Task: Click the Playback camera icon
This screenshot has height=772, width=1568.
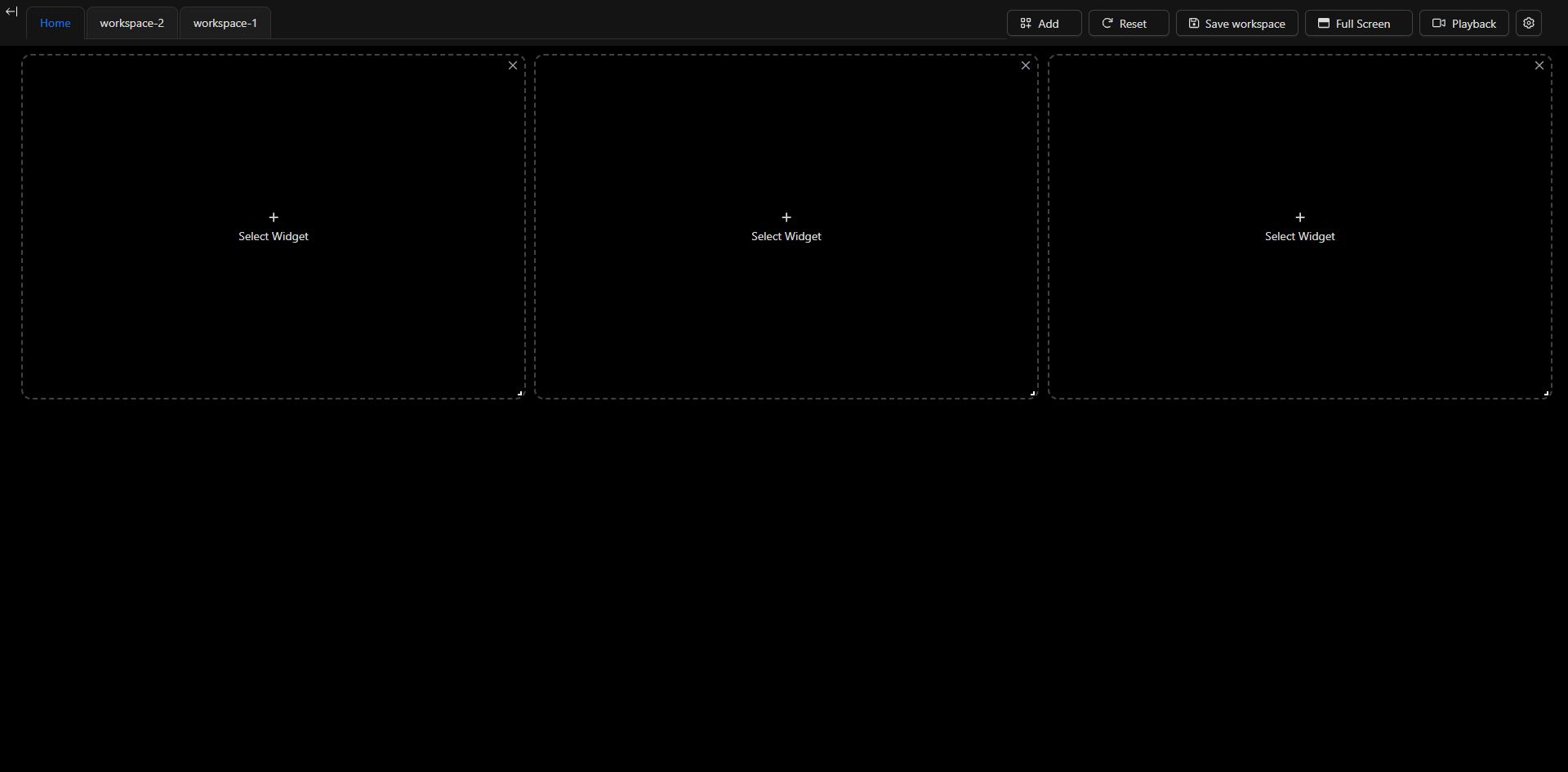Action: point(1440,23)
